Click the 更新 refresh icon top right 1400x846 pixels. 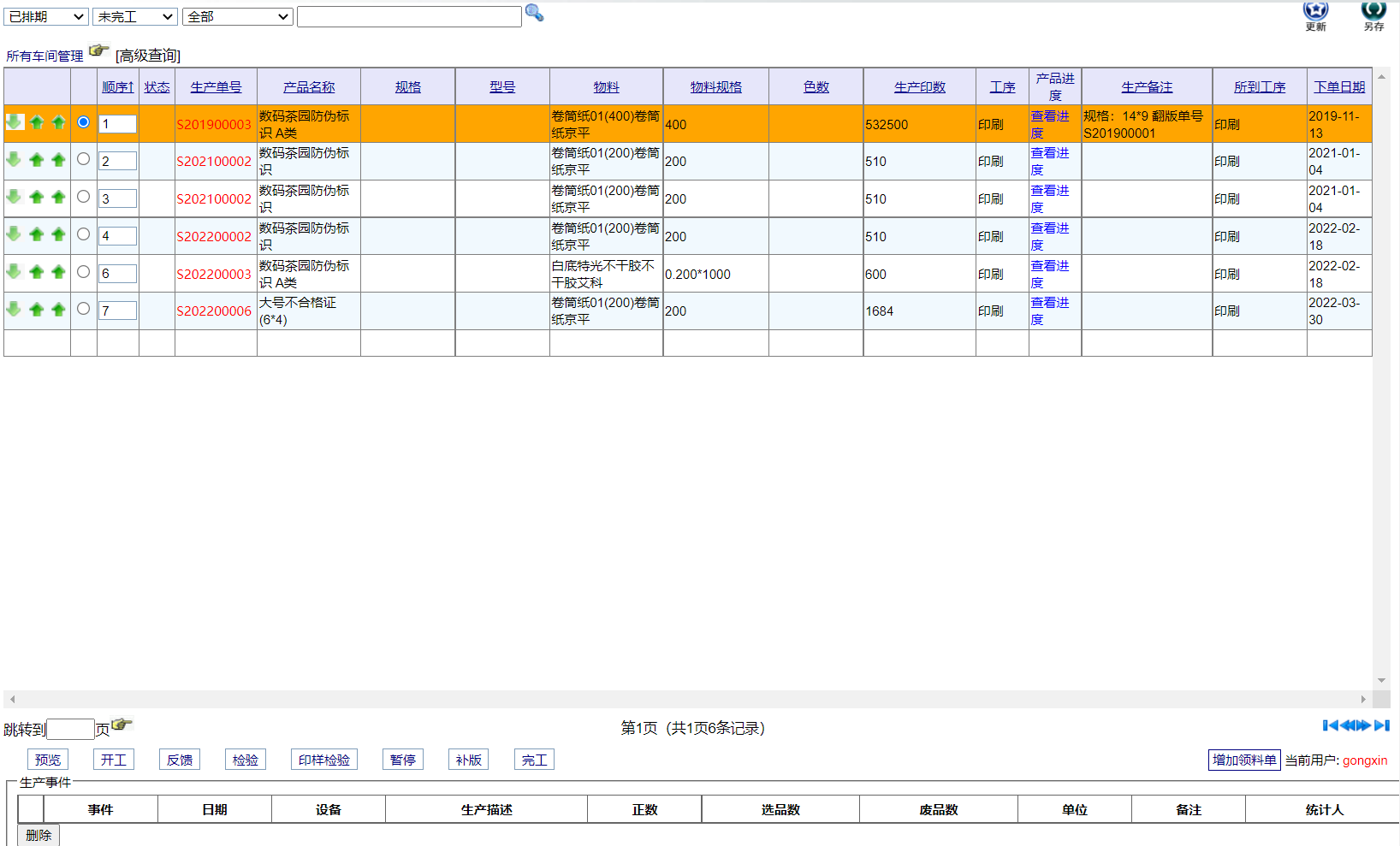pos(1315,14)
